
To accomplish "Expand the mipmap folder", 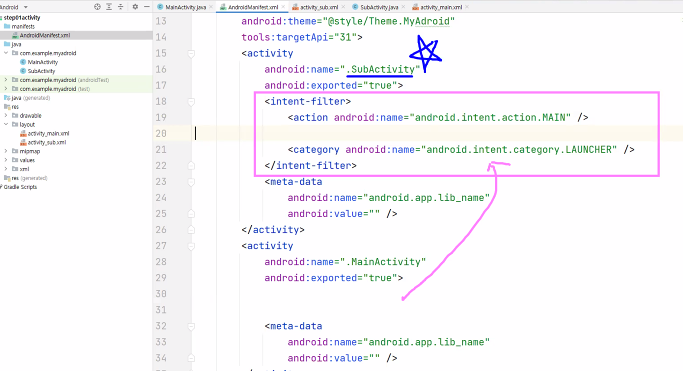I will [6, 151].
